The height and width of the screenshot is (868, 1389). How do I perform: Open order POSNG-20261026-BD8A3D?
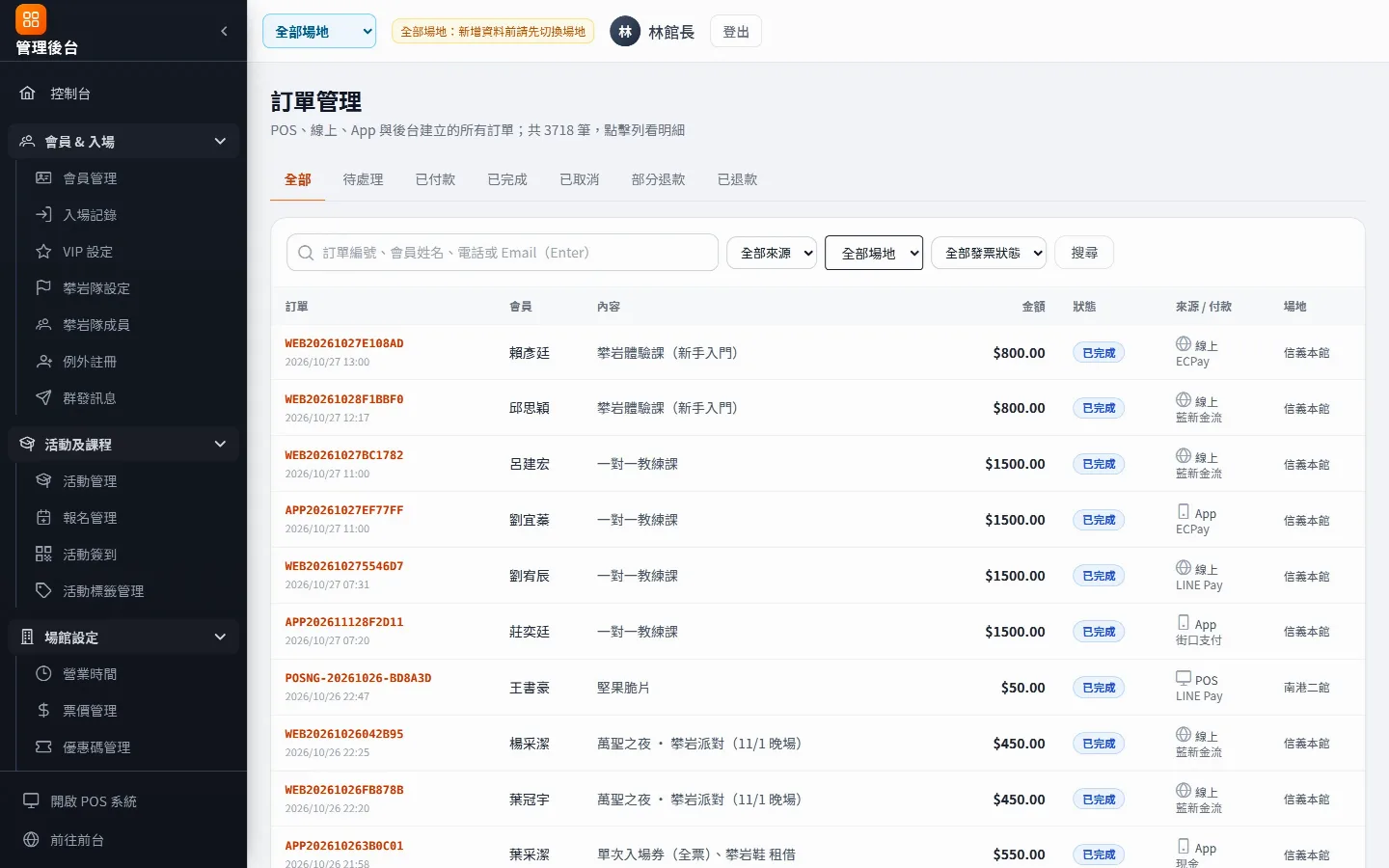pos(358,678)
